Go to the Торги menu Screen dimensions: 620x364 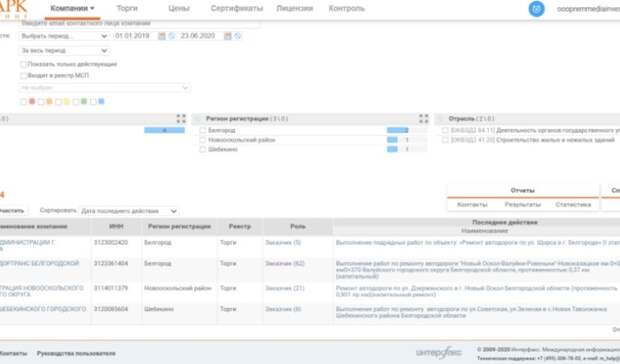(x=127, y=8)
